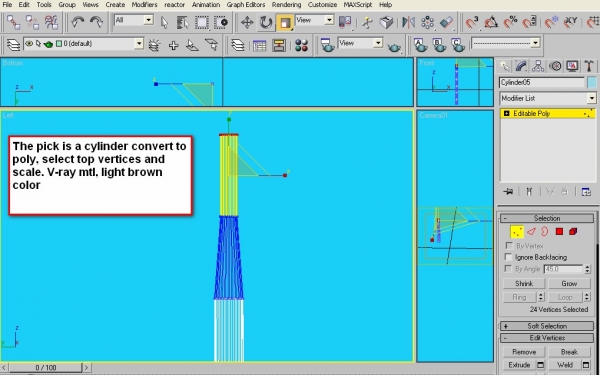Screen dimensions: 600x375
Task: Check the Ignore Backfacing checkbox
Action: click(x=509, y=257)
